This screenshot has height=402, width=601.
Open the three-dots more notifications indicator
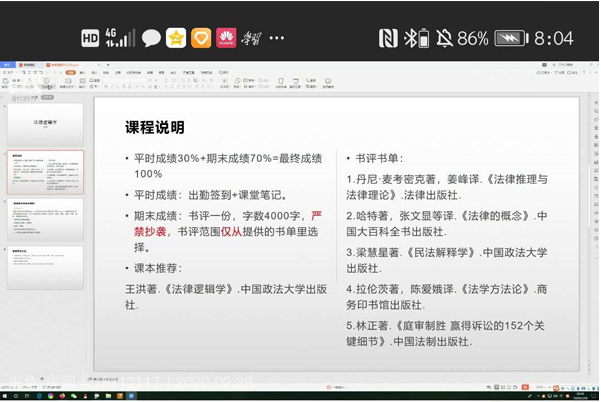[x=277, y=38]
